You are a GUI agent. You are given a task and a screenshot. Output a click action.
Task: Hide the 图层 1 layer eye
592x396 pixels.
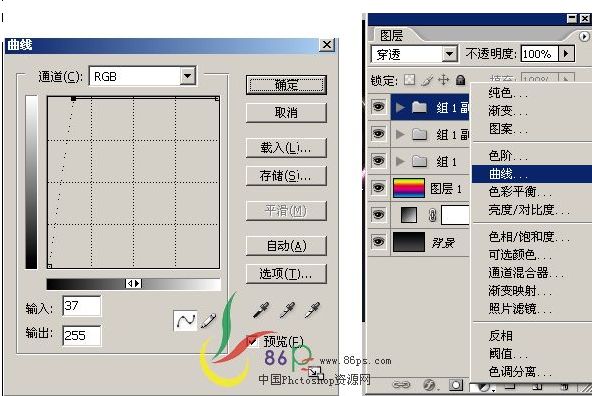coord(379,188)
